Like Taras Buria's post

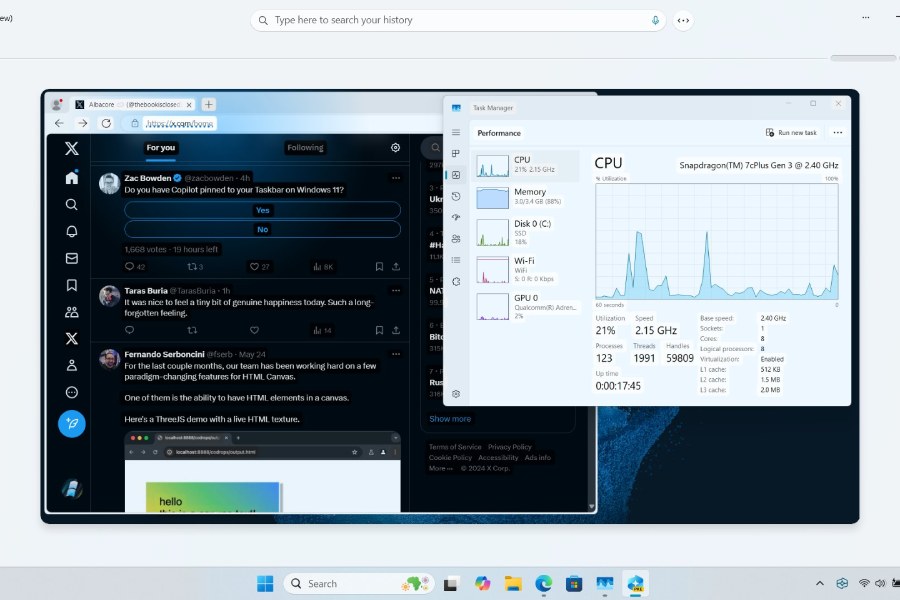[x=253, y=330]
